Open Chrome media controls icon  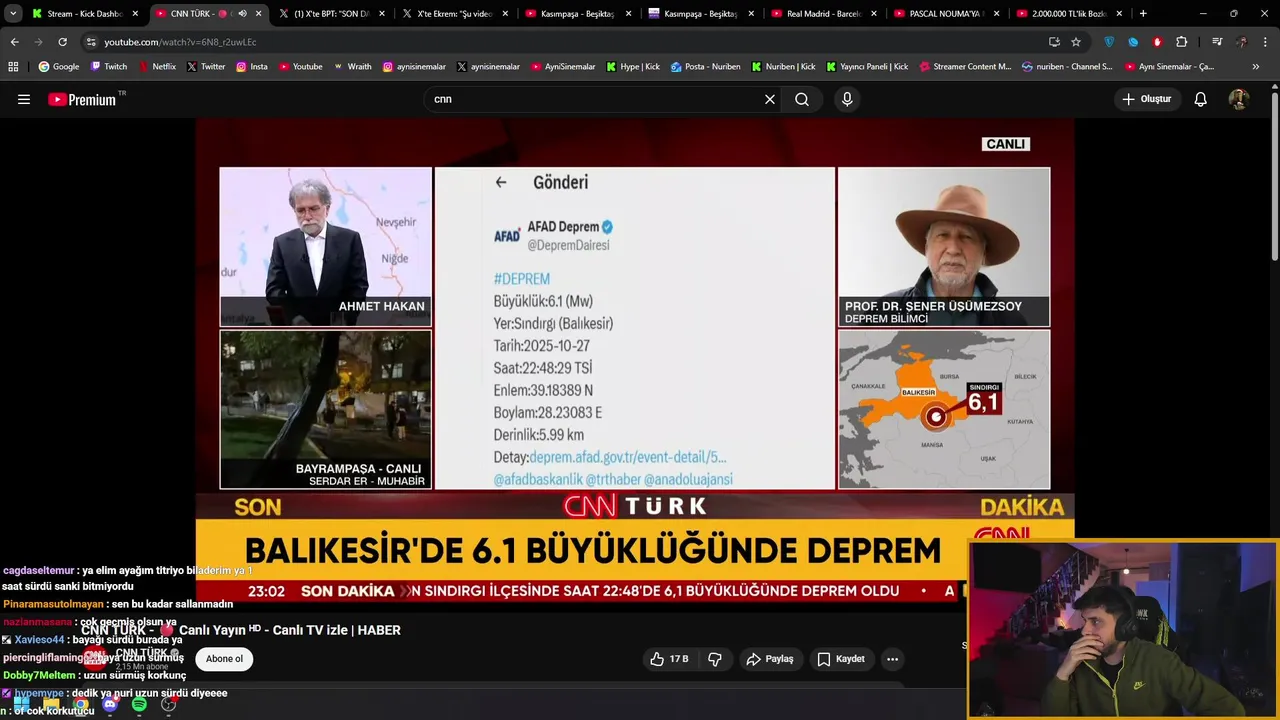(x=1217, y=42)
